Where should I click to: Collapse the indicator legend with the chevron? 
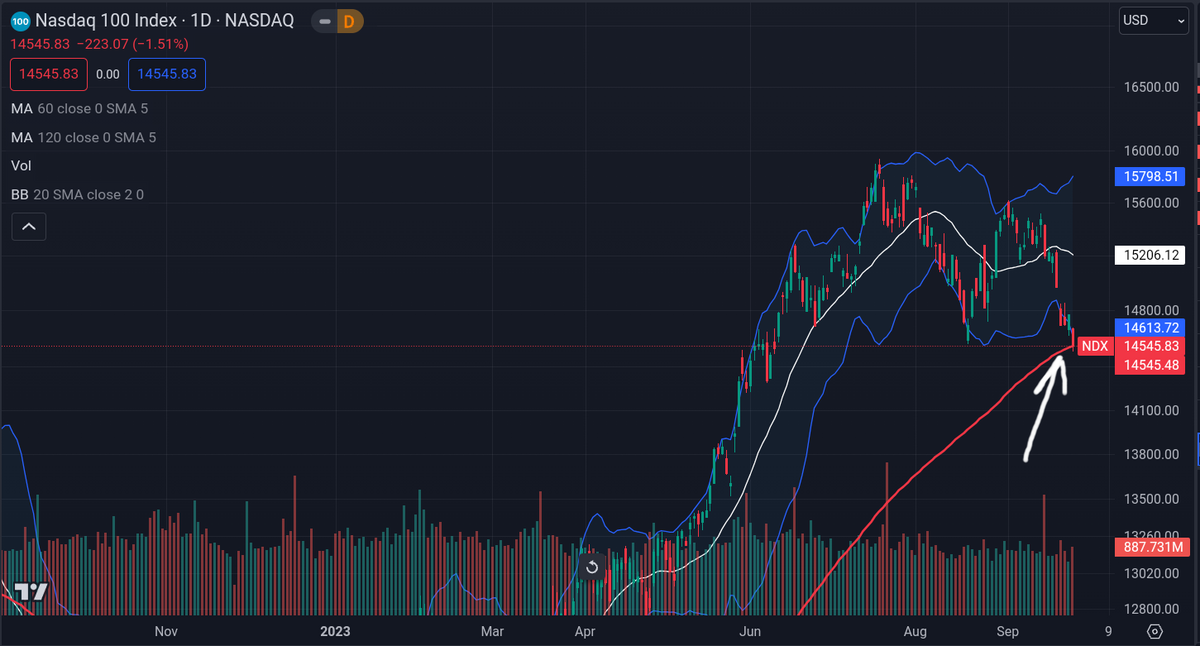click(28, 228)
